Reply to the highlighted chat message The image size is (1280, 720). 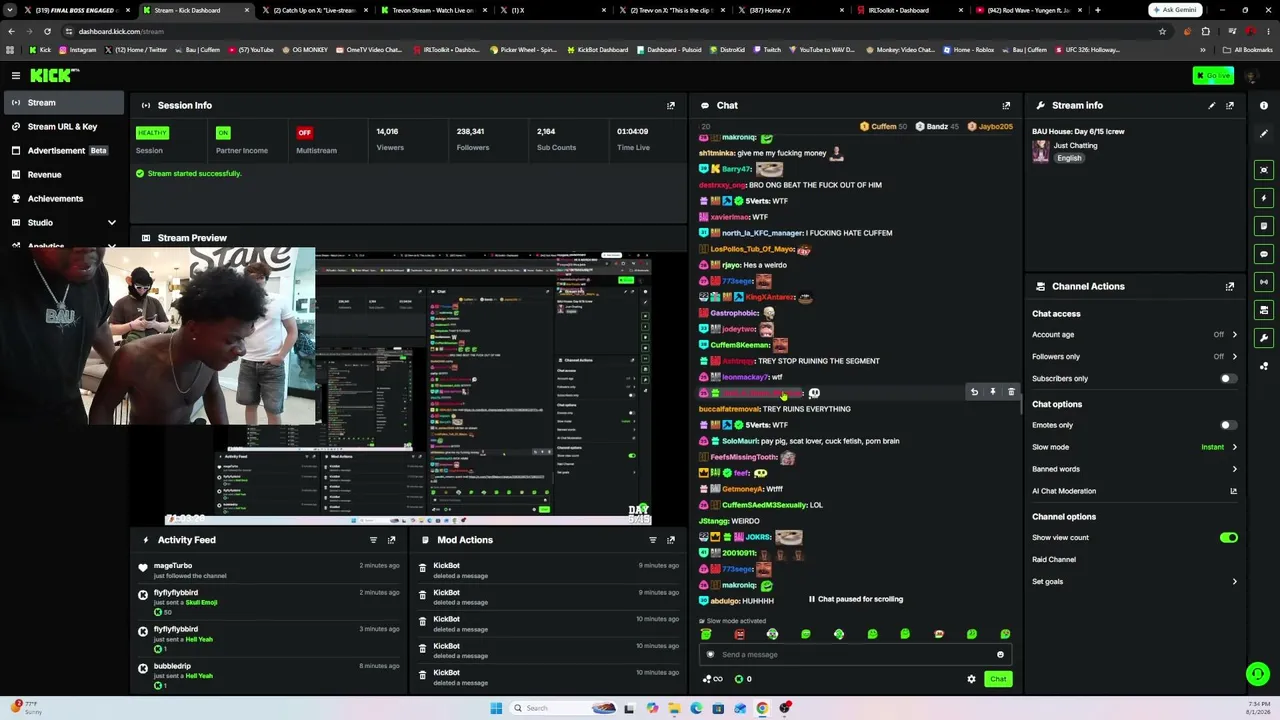[974, 392]
